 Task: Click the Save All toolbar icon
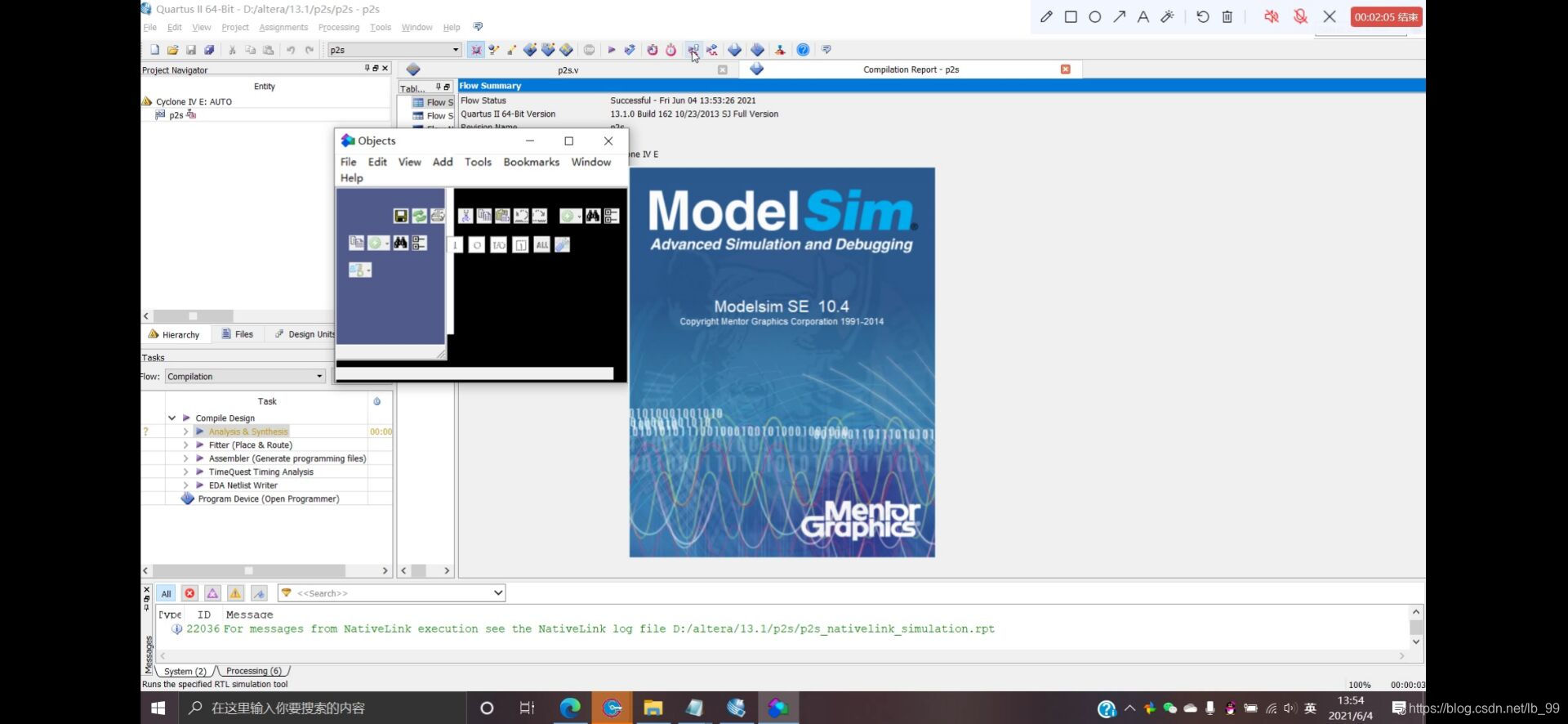(x=209, y=50)
